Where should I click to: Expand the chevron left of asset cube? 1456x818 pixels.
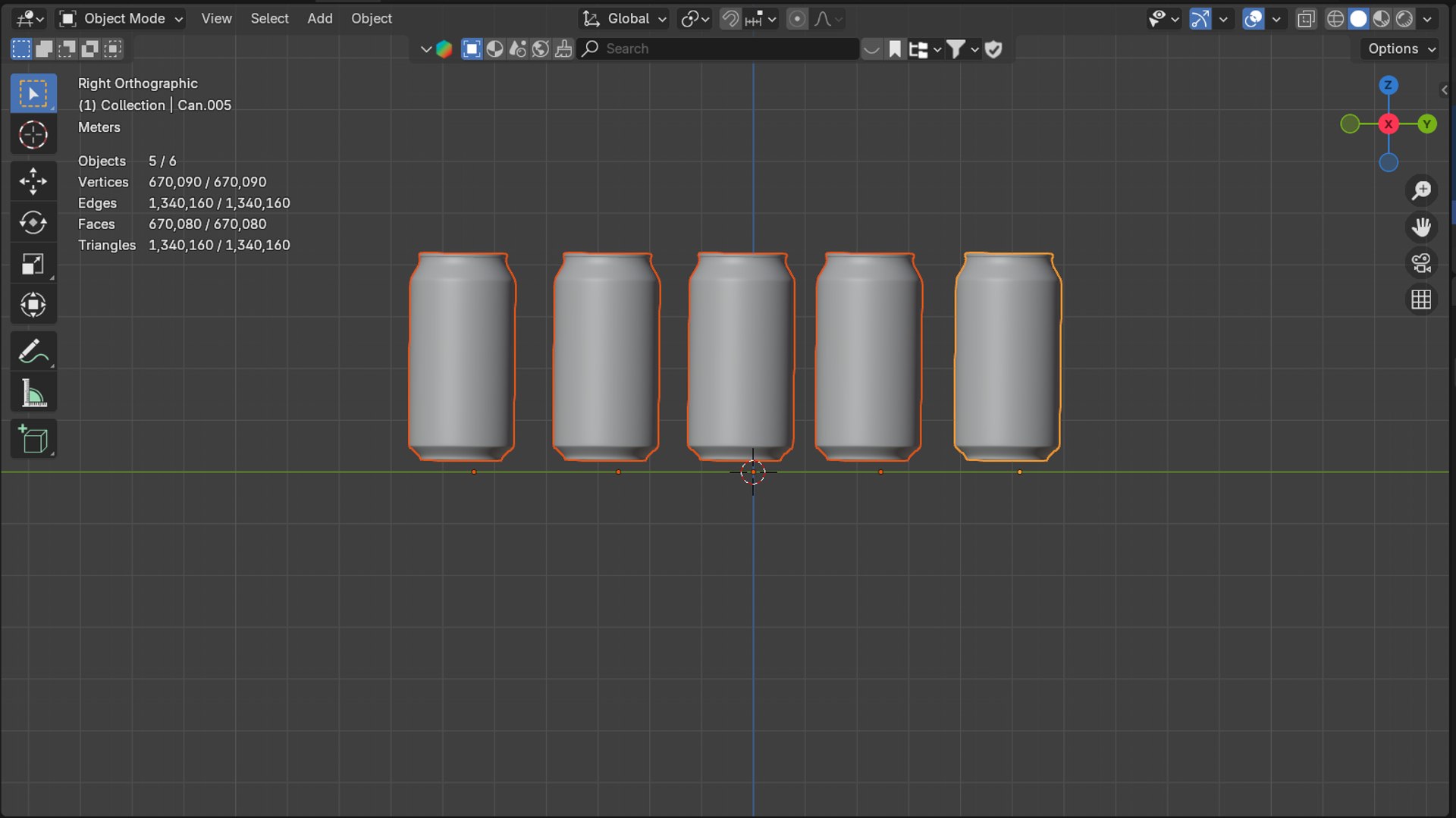click(x=425, y=49)
